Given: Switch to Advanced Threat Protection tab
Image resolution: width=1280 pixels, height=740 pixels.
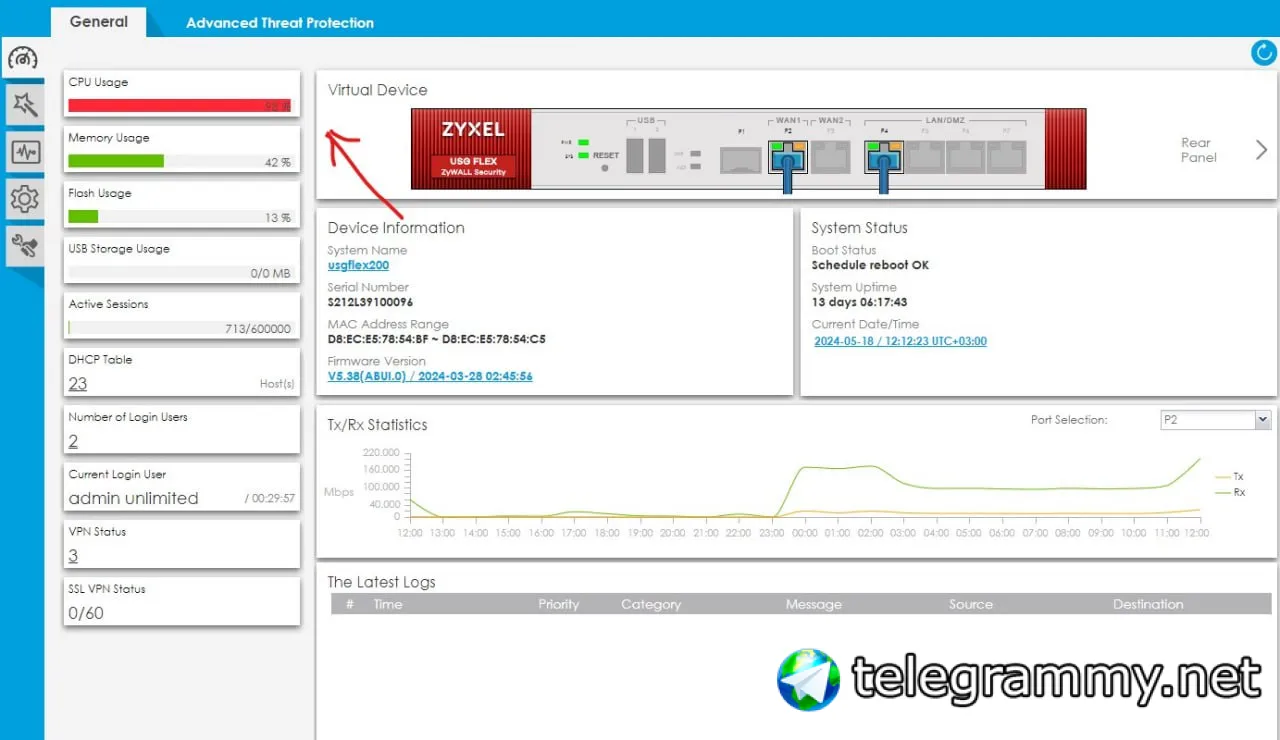Looking at the screenshot, I should tap(280, 23).
